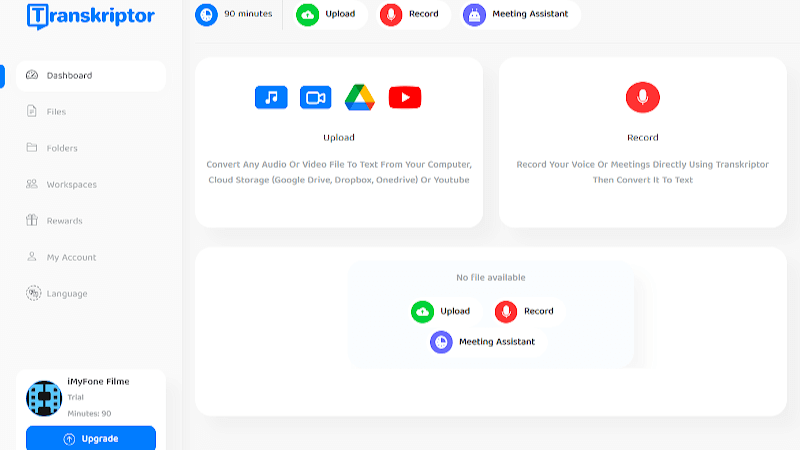Open Files in the sidebar
800x450 pixels.
coord(56,112)
